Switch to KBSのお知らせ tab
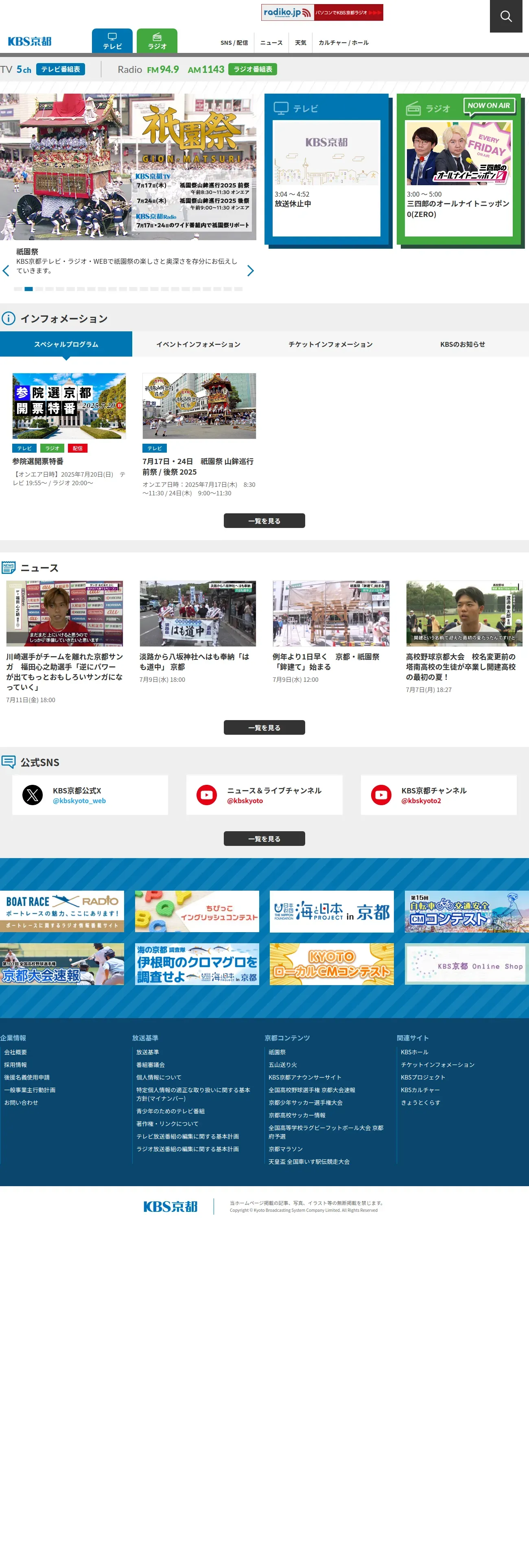 coord(463,344)
